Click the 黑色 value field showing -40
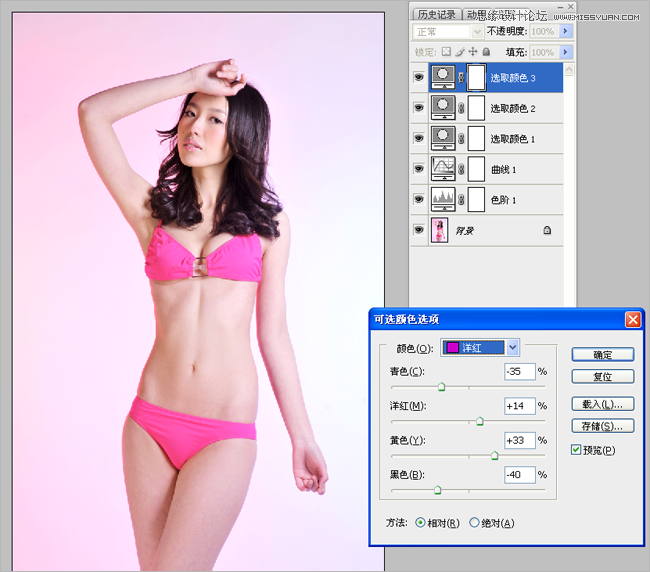Screen dimensions: 650x572 click(x=520, y=475)
